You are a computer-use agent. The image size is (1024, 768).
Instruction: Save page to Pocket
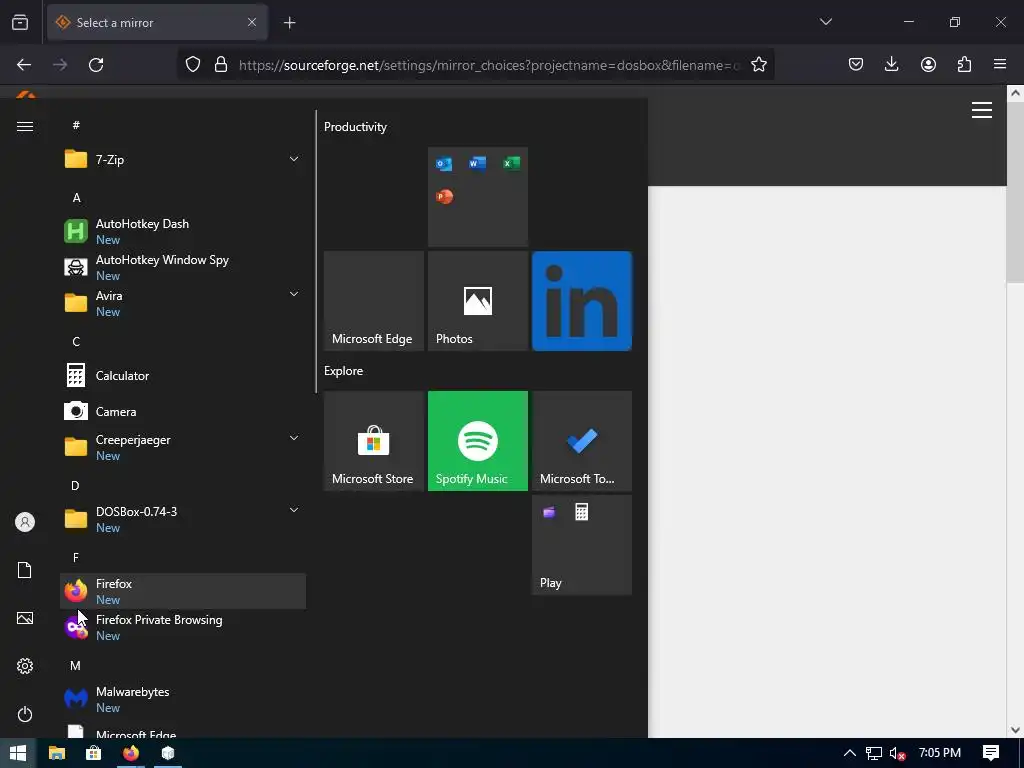click(856, 64)
